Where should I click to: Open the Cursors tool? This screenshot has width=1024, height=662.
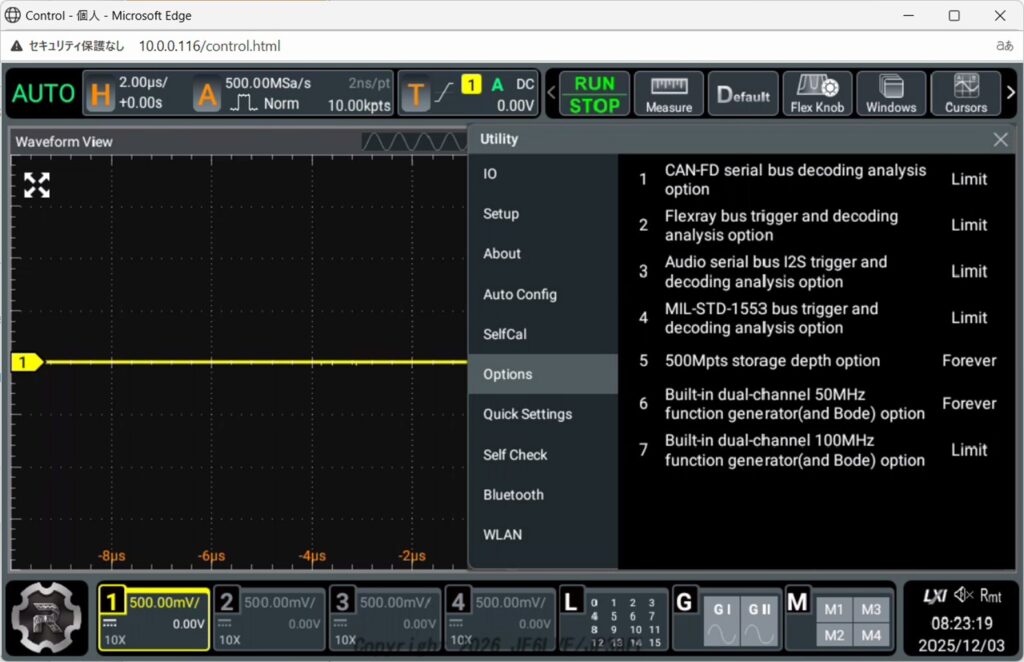[965, 94]
